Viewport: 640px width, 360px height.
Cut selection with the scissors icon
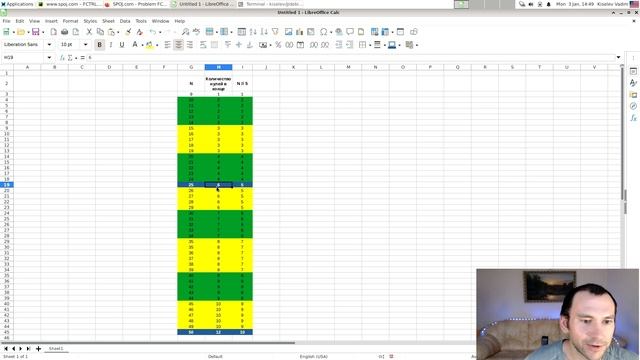click(89, 32)
